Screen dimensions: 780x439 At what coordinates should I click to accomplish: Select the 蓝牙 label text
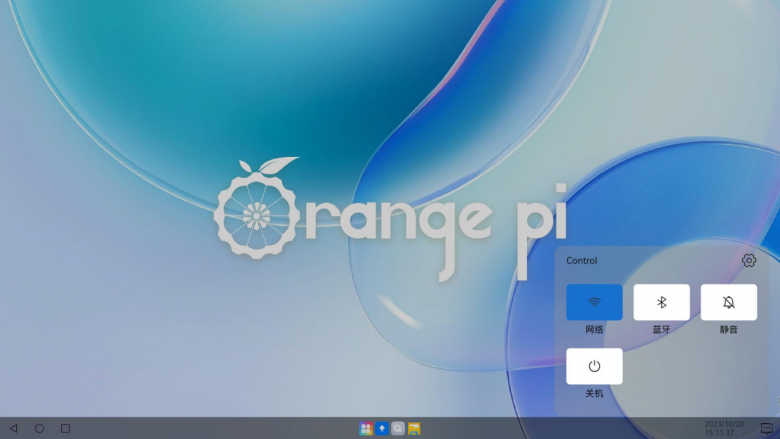661,329
